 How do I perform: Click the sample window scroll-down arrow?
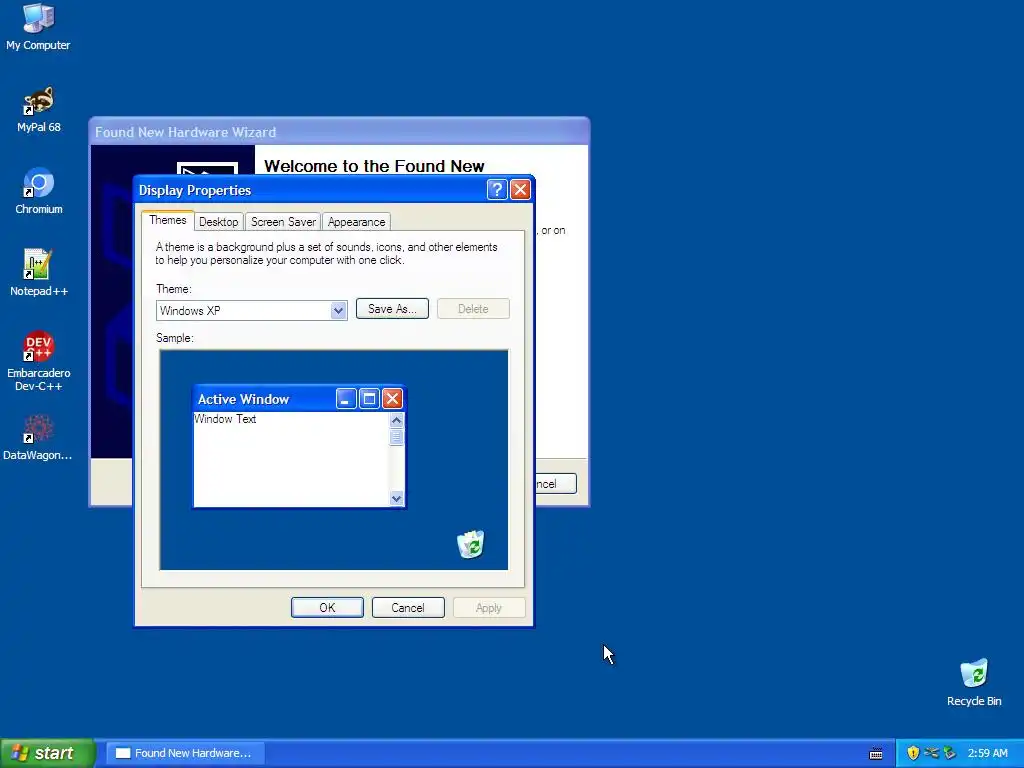(396, 499)
